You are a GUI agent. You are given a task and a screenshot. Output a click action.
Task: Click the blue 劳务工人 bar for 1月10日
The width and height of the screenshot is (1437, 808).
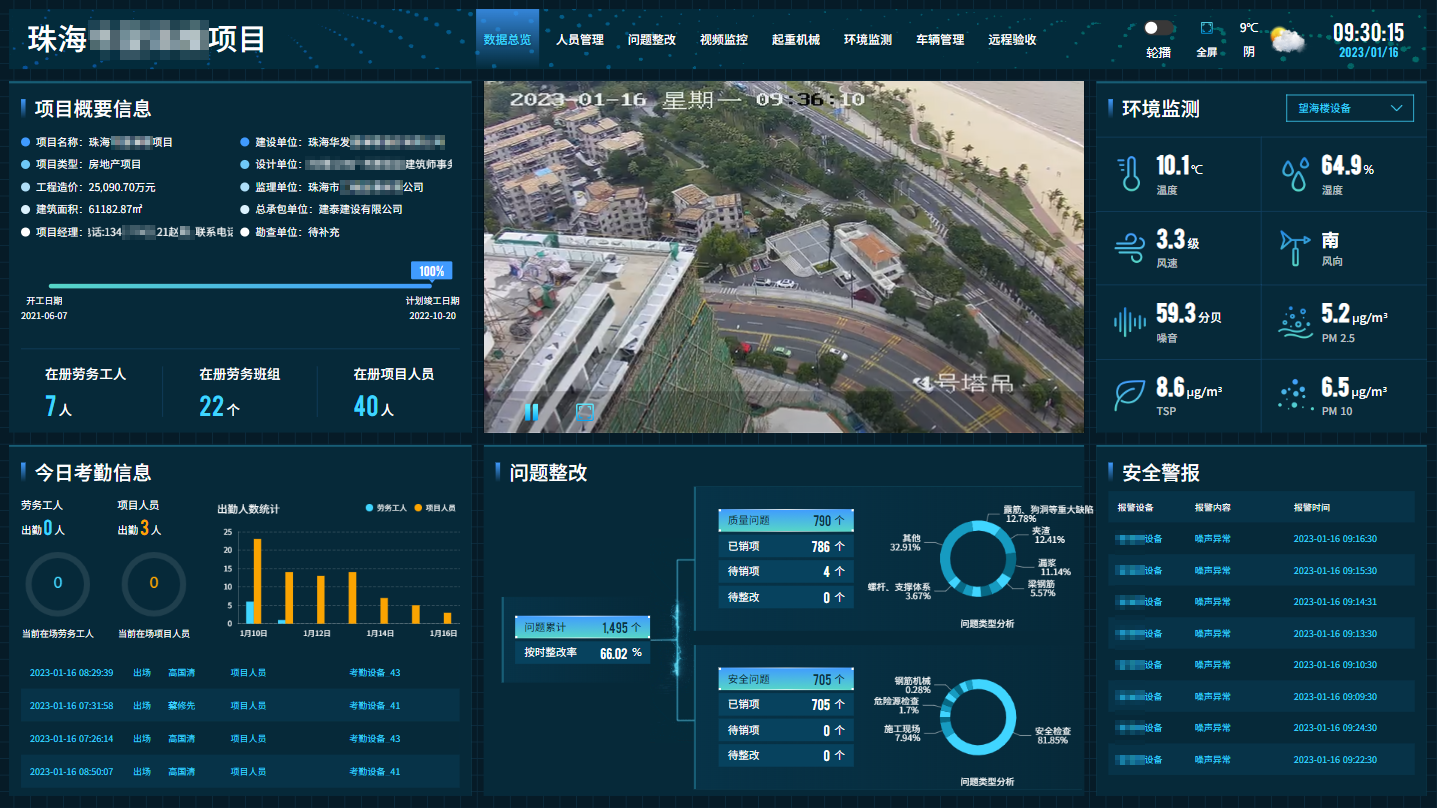click(249, 612)
